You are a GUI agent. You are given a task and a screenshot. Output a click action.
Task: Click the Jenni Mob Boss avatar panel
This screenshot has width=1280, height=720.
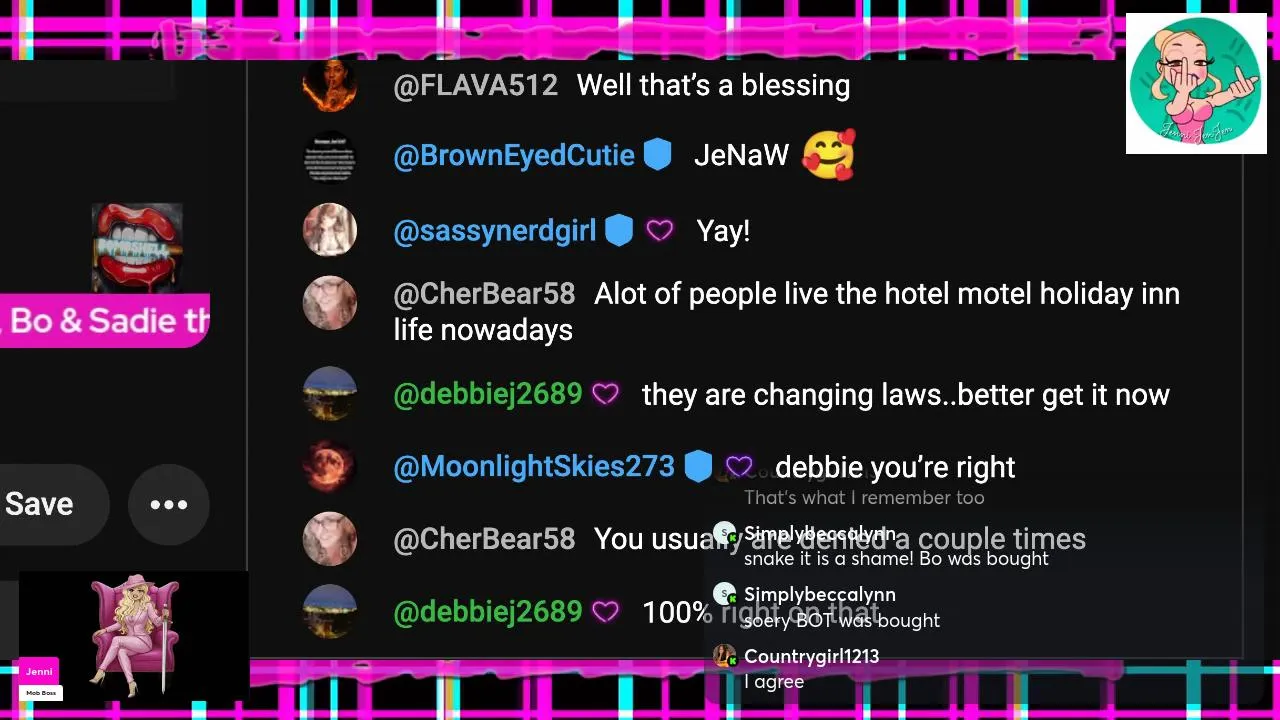pyautogui.click(x=134, y=636)
